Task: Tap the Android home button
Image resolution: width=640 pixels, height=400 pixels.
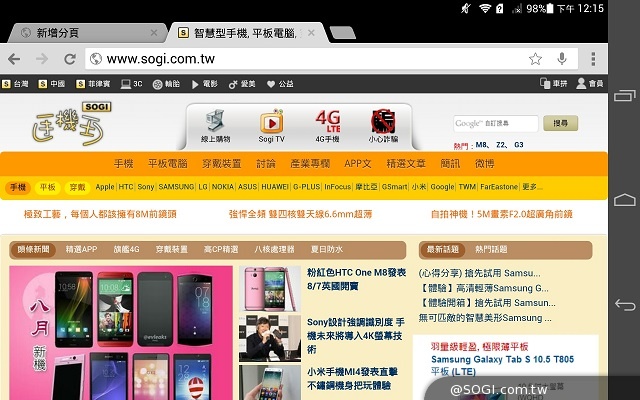Action: 624,200
